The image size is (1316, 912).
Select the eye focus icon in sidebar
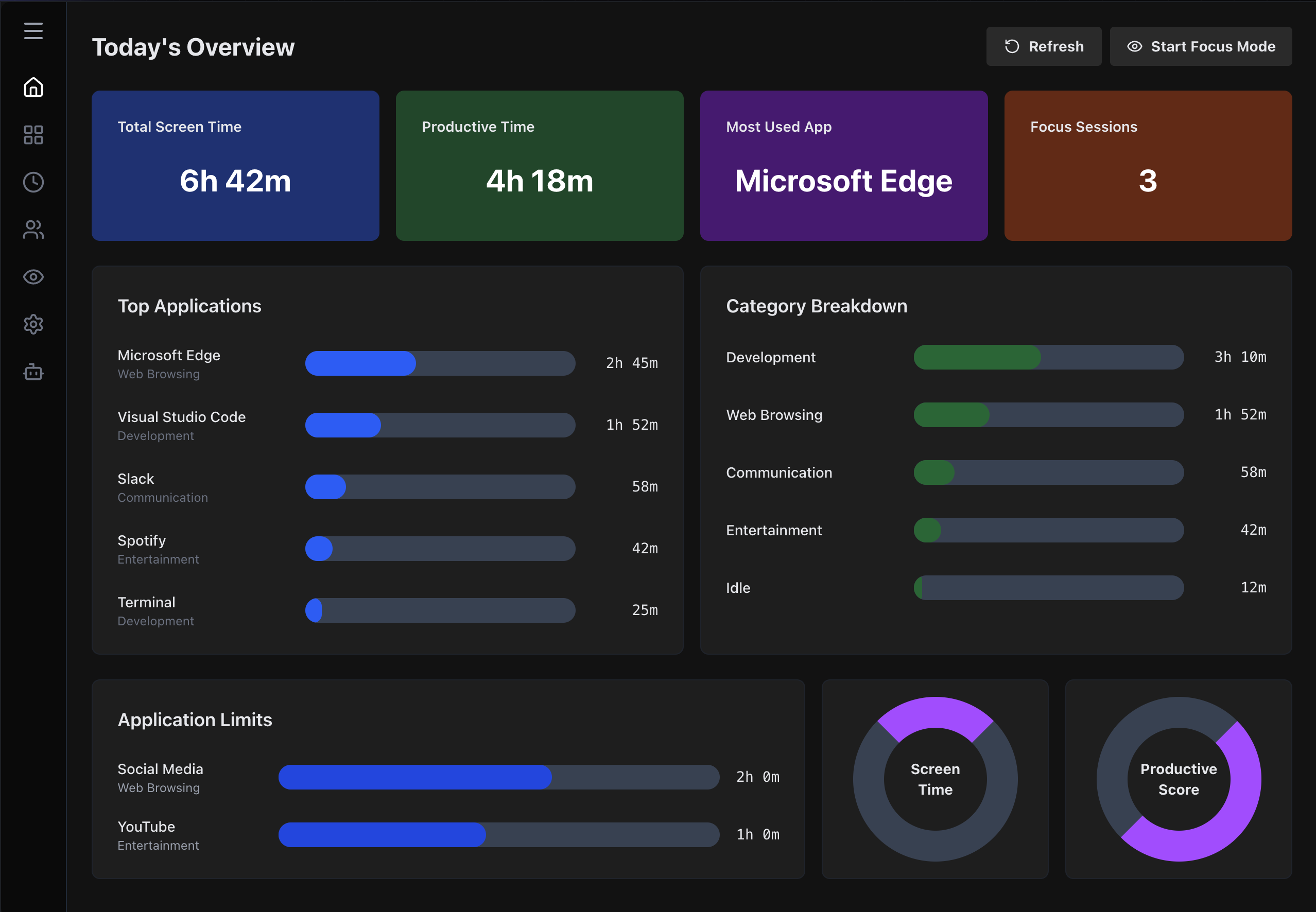[x=33, y=277]
